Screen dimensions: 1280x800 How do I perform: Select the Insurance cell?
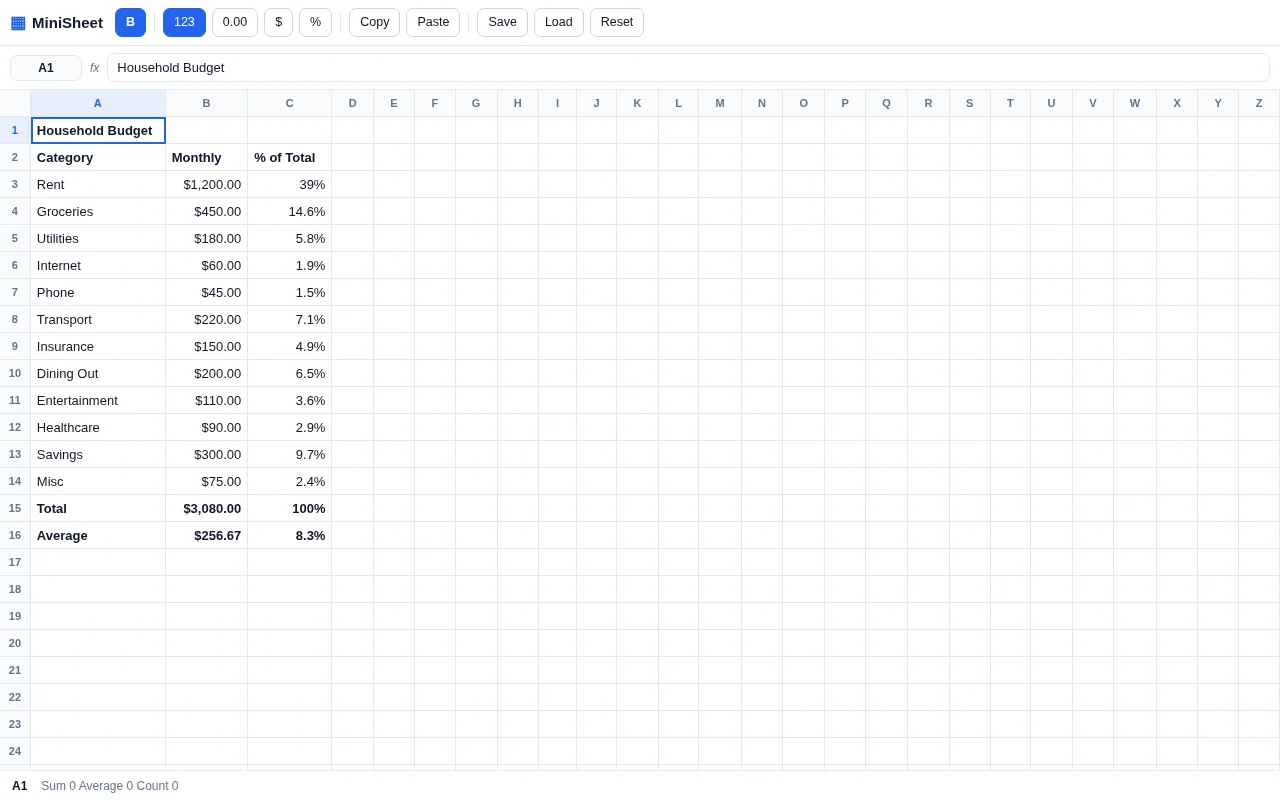pos(98,346)
